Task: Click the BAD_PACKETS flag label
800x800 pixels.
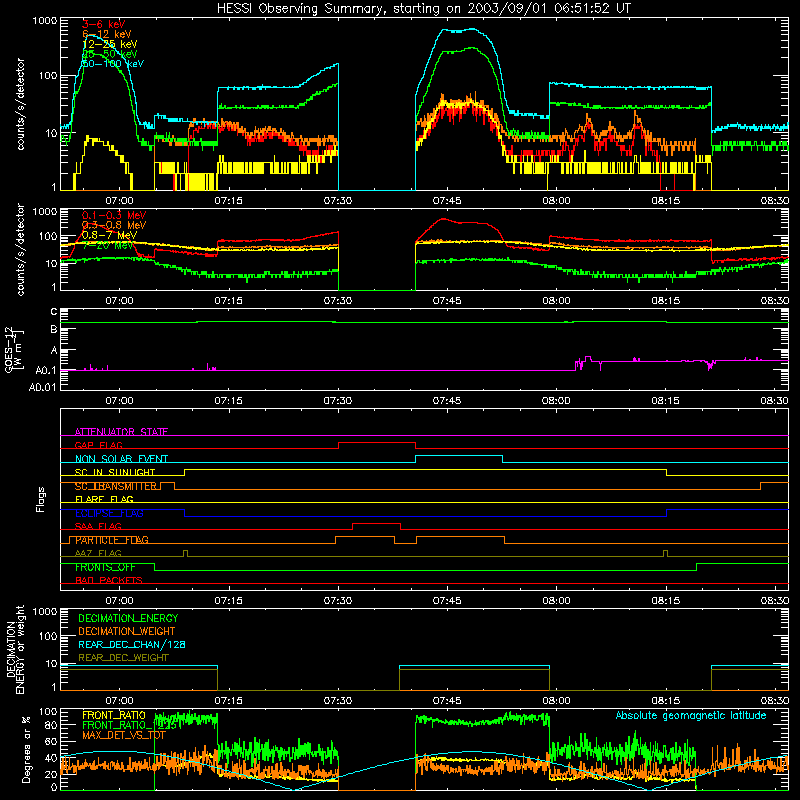Action: (109, 581)
